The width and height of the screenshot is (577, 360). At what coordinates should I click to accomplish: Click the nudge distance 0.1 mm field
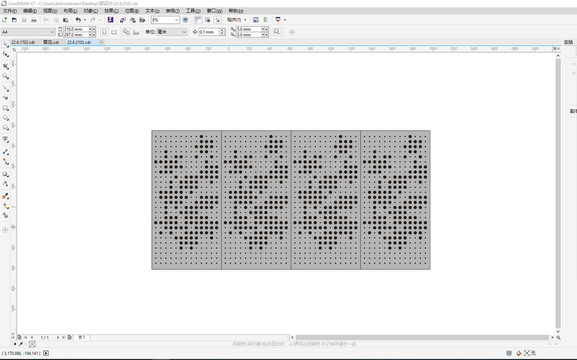pos(209,32)
